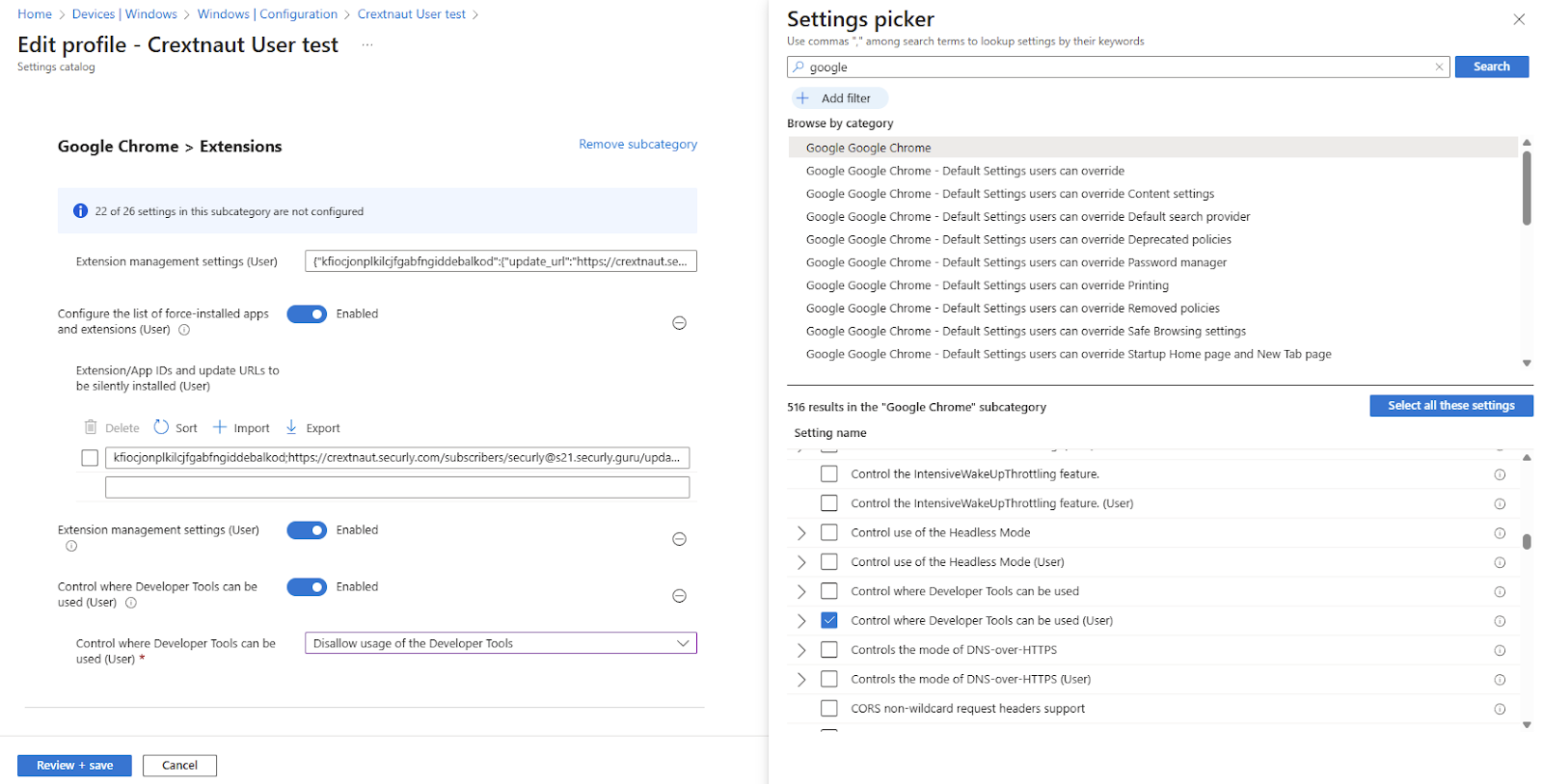This screenshot has width=1543, height=784.
Task: Expand Control where Developer Tools can be used
Action: point(801,591)
